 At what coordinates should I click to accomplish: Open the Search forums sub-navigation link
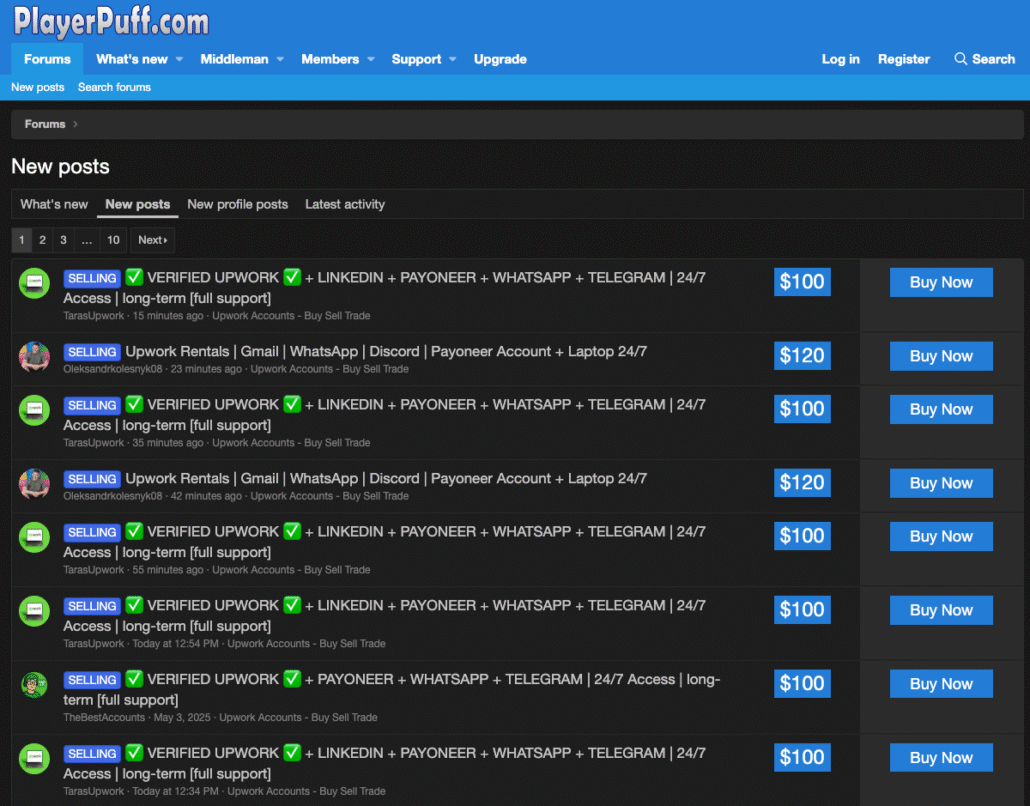[x=114, y=87]
